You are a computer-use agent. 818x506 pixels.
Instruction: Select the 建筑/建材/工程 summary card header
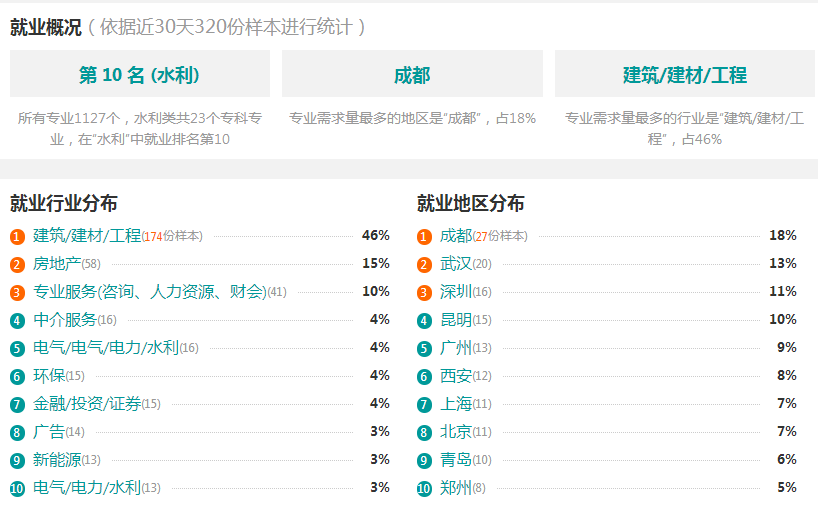(684, 74)
